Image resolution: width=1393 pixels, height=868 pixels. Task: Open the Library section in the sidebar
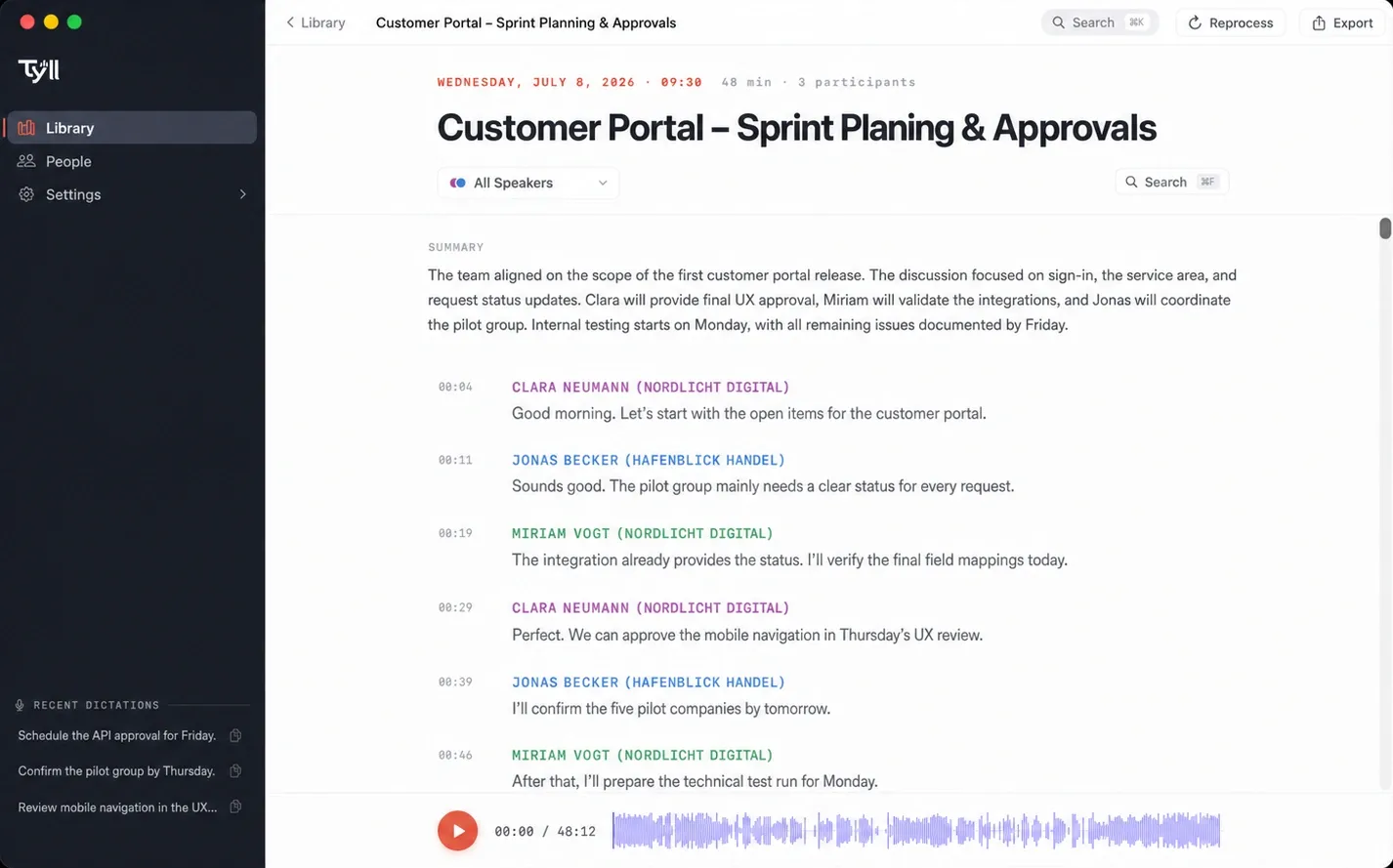(x=132, y=128)
